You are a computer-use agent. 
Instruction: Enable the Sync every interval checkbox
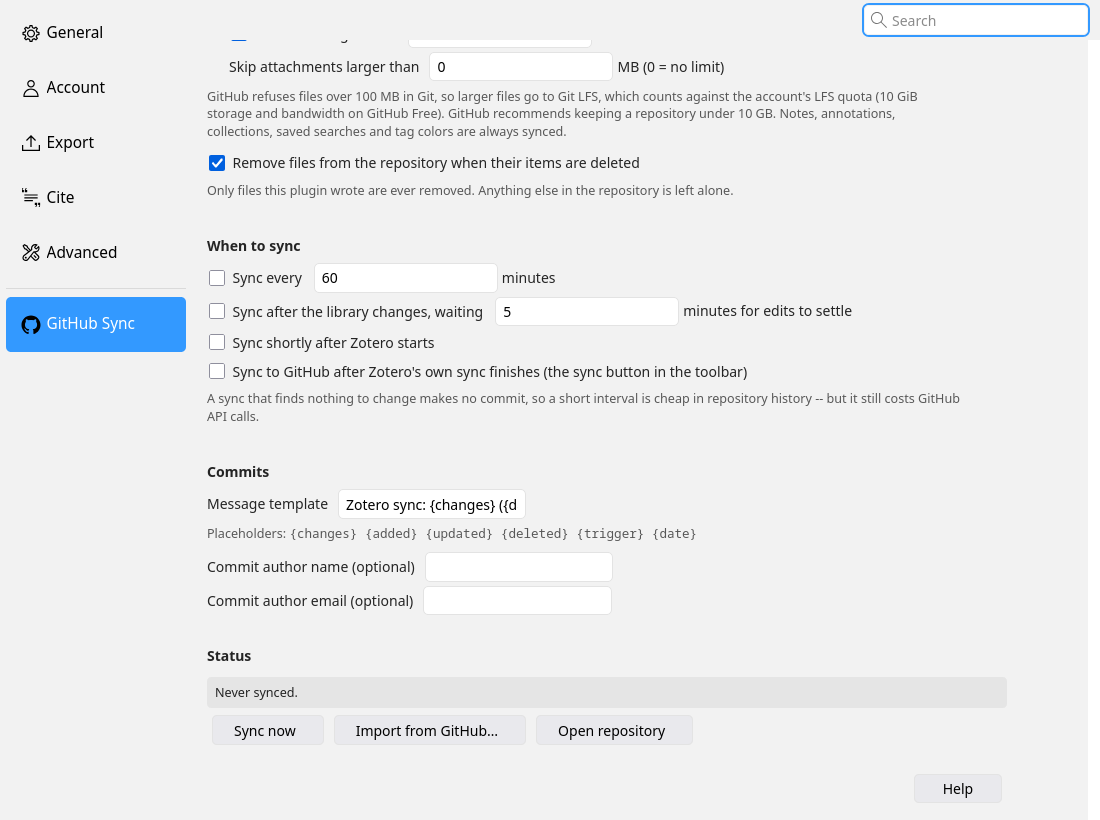[217, 278]
